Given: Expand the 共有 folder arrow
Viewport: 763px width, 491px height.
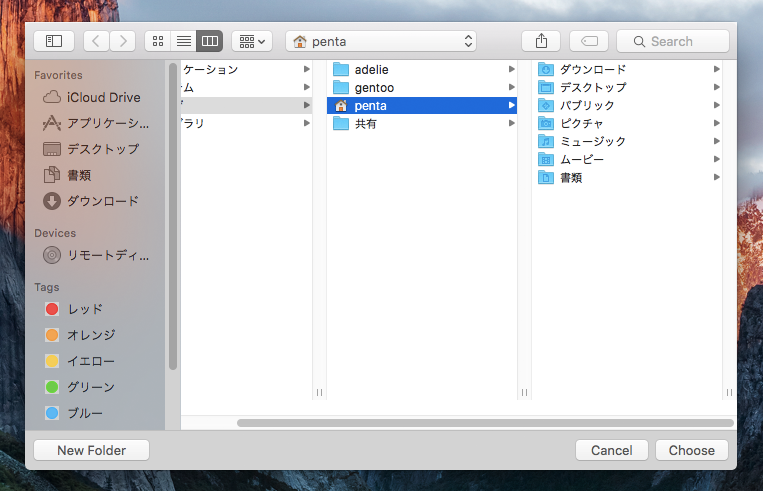Looking at the screenshot, I should click(x=511, y=124).
